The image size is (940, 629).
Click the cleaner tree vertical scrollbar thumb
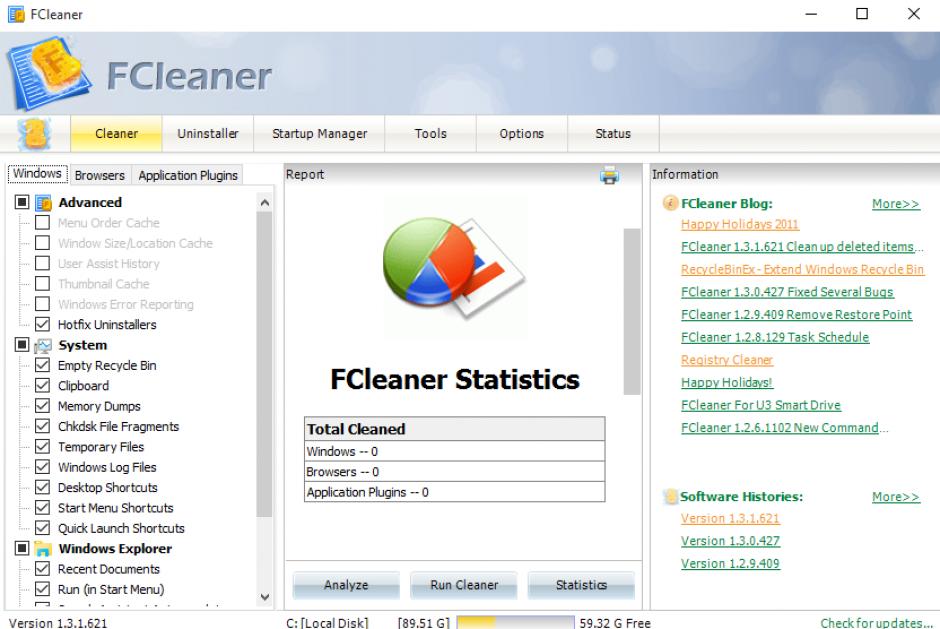point(264,364)
